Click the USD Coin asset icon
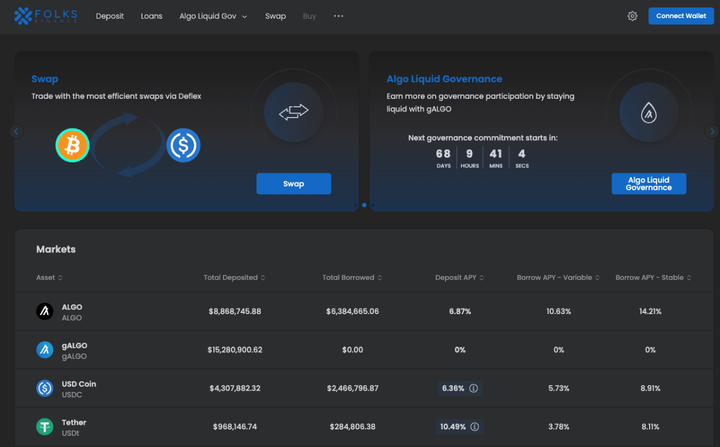This screenshot has height=447, width=720. (x=45, y=388)
